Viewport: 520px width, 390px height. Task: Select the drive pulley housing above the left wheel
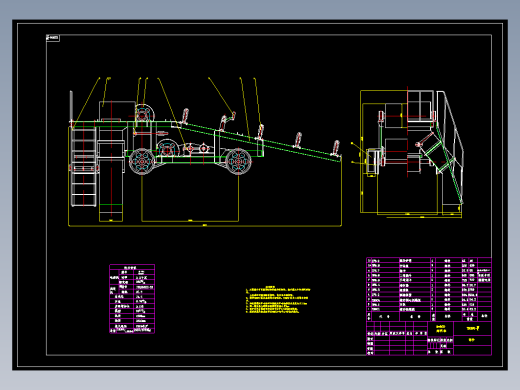click(x=145, y=114)
